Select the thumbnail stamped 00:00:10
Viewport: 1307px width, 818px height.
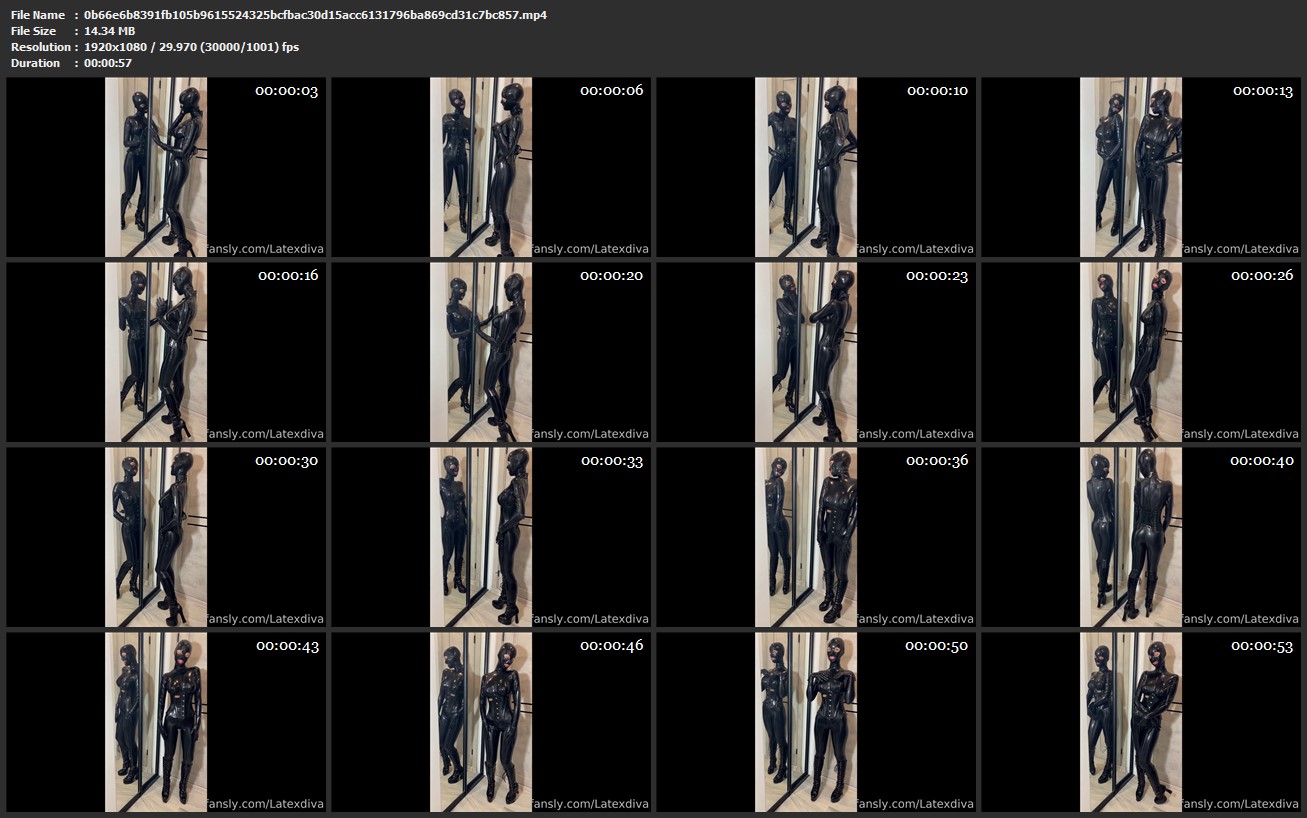click(816, 167)
